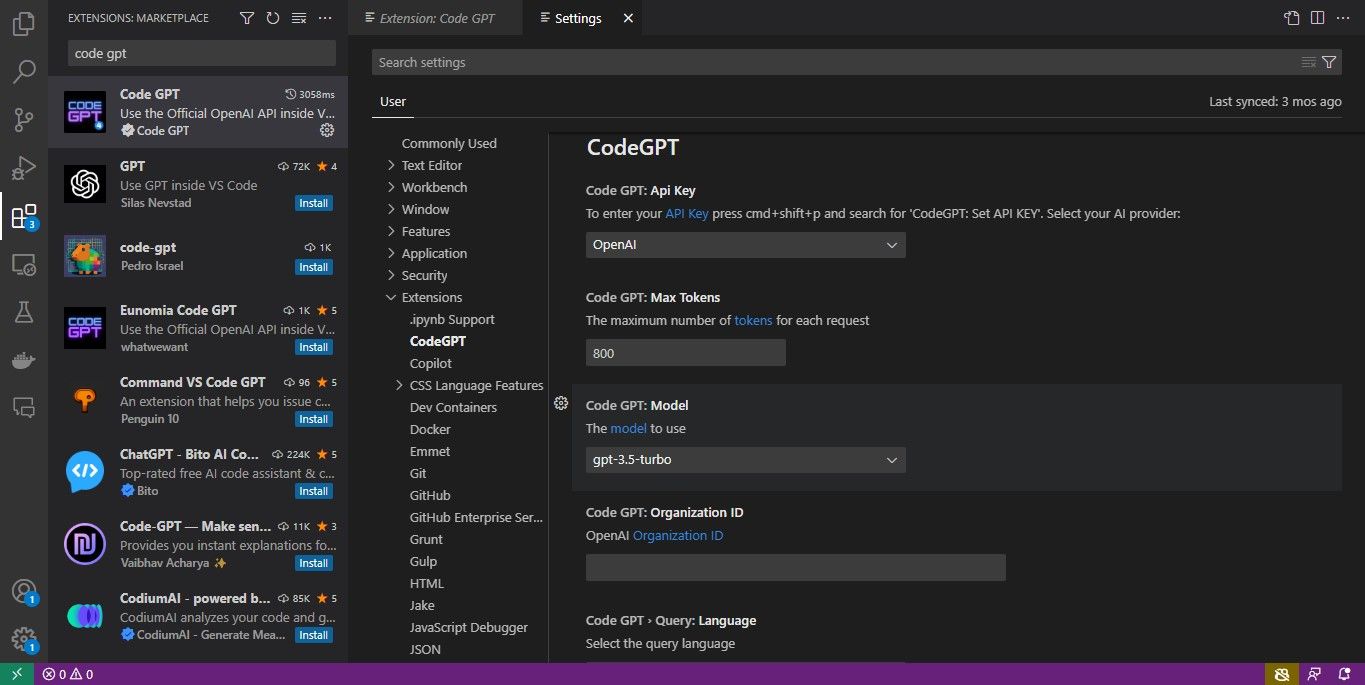
Task: Open the Accounts menu
Action: [x=22, y=590]
